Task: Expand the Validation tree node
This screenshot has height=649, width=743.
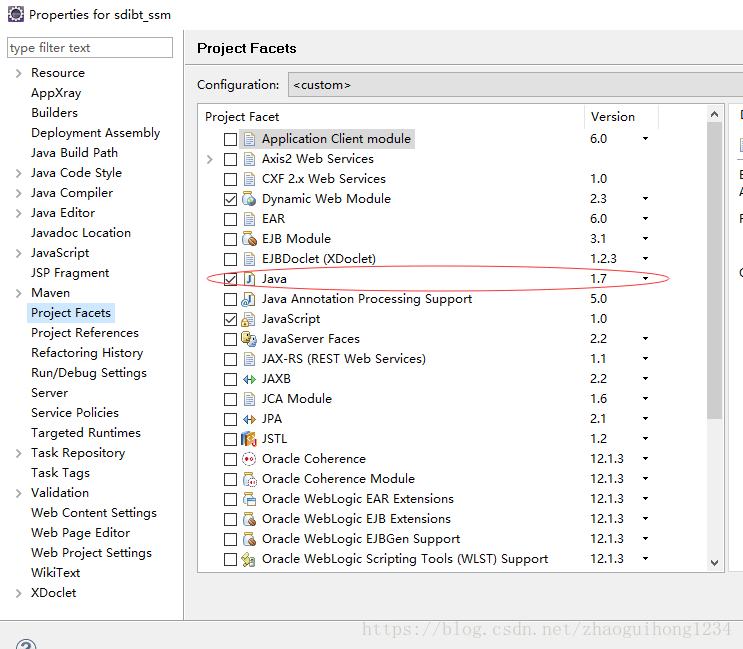Action: tap(18, 493)
